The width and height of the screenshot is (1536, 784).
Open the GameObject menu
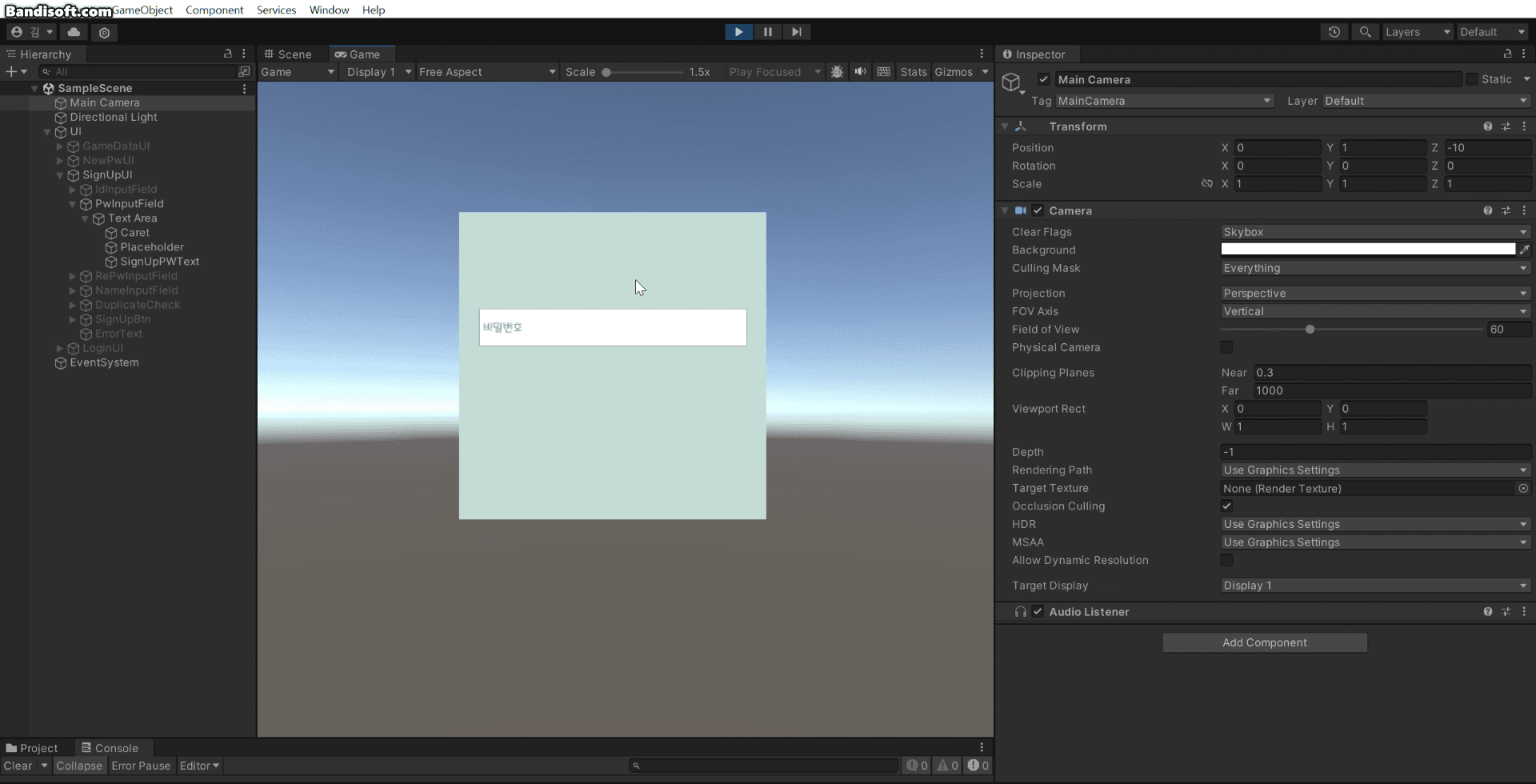(x=142, y=10)
